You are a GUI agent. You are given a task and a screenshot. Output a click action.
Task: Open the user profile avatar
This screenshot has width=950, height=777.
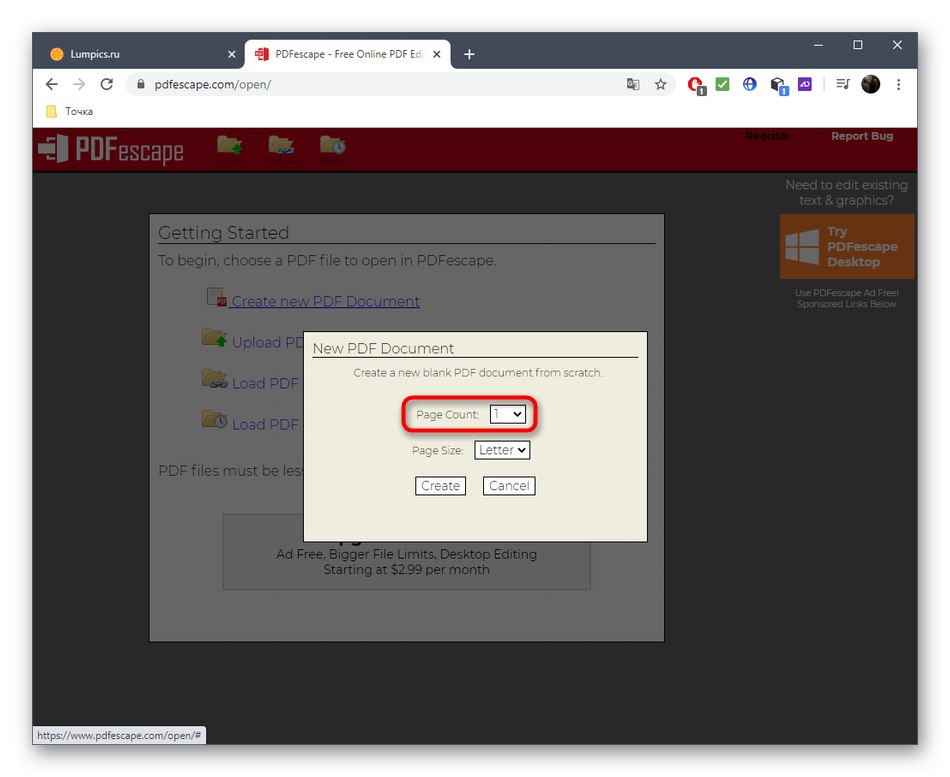pos(871,84)
